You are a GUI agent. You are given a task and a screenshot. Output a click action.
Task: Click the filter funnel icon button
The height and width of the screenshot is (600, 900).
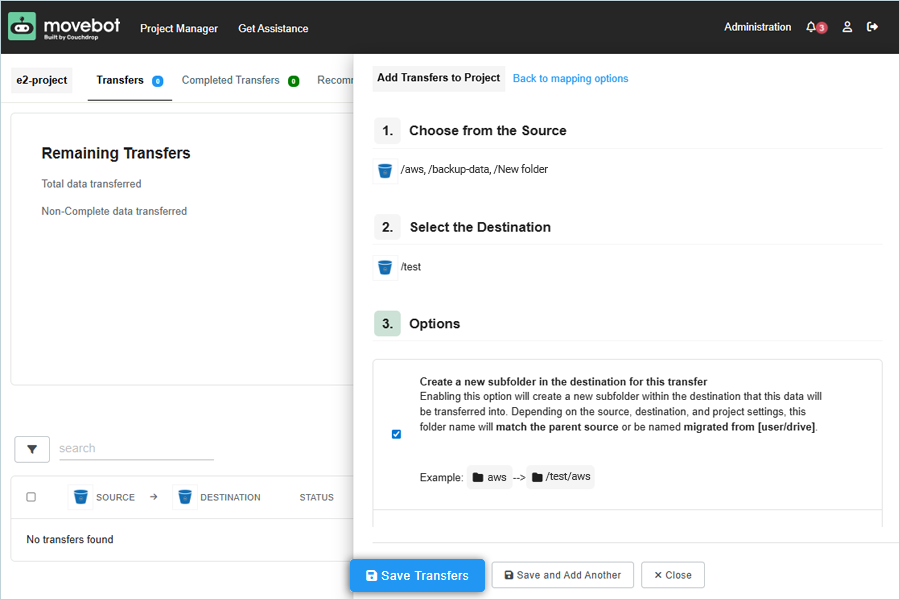pos(32,450)
